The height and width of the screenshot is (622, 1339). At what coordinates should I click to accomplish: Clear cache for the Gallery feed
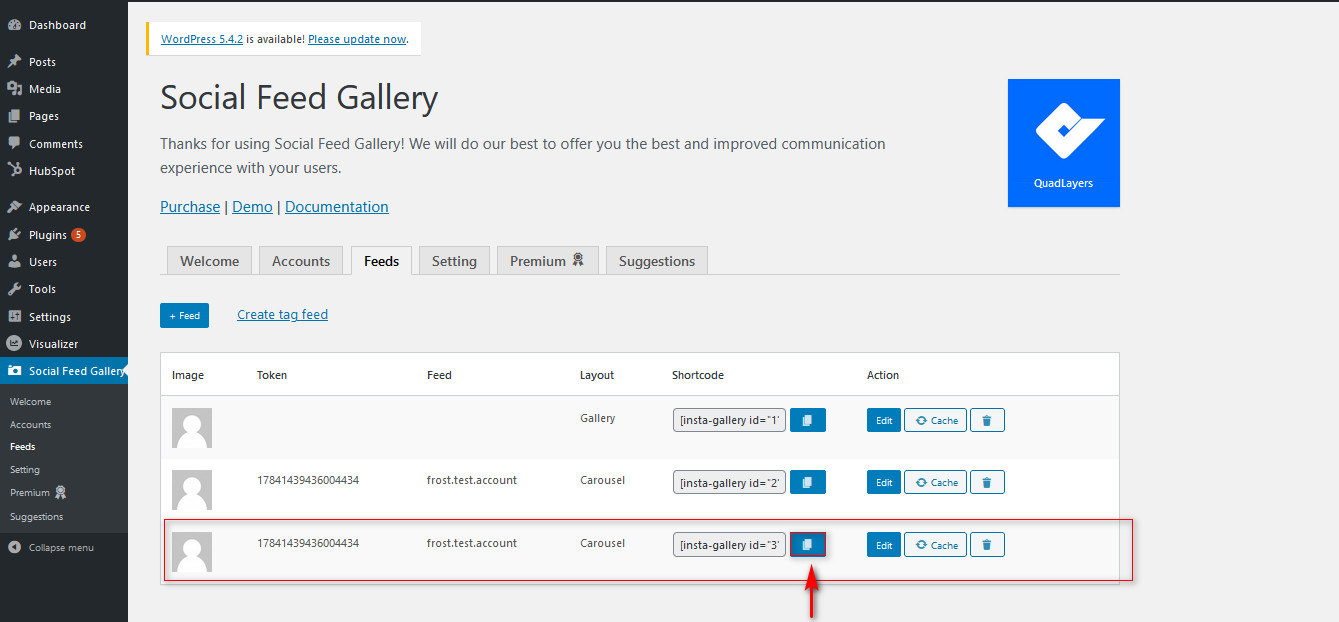coord(935,420)
